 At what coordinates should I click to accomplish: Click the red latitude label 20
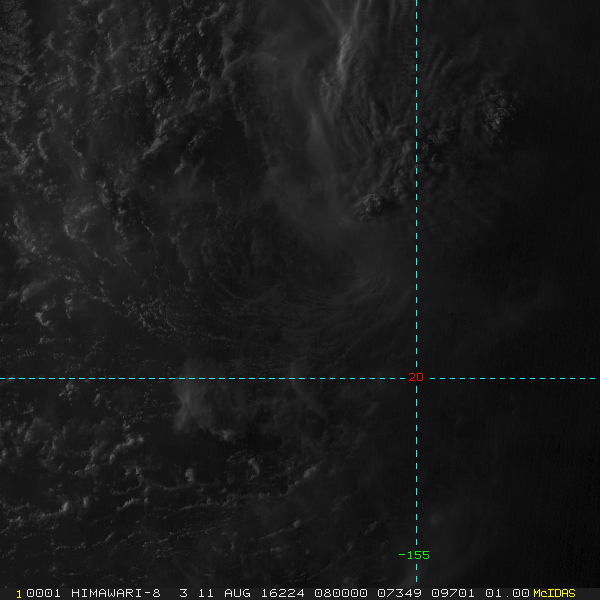point(416,377)
